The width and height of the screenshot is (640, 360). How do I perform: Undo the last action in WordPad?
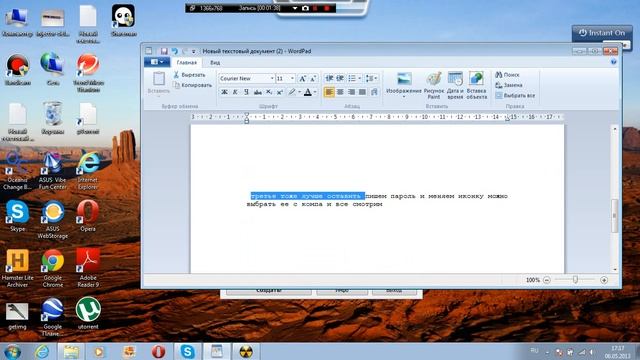pyautogui.click(x=175, y=51)
